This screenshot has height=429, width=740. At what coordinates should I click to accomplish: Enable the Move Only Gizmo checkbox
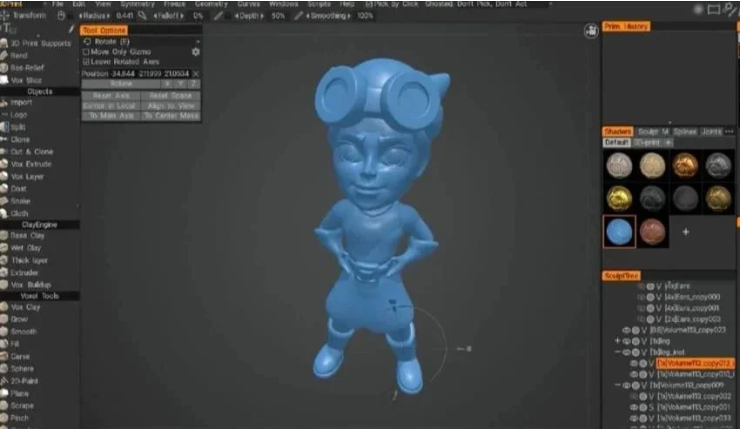pos(85,52)
